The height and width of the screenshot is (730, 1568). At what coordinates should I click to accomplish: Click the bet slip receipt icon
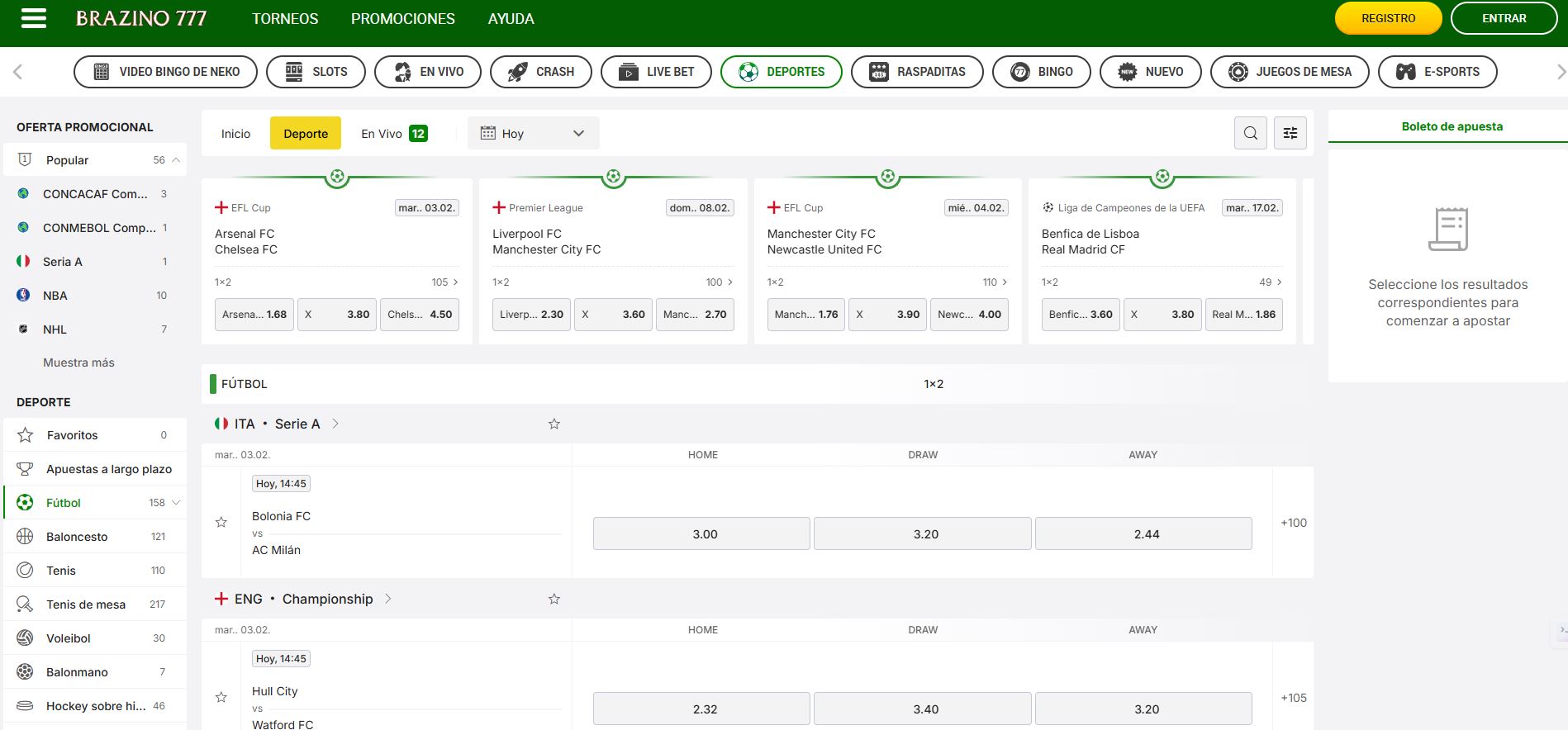click(x=1448, y=229)
